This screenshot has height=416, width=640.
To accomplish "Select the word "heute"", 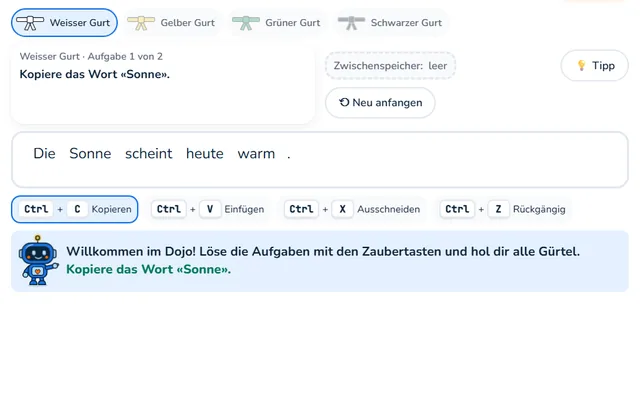I will 205,153.
